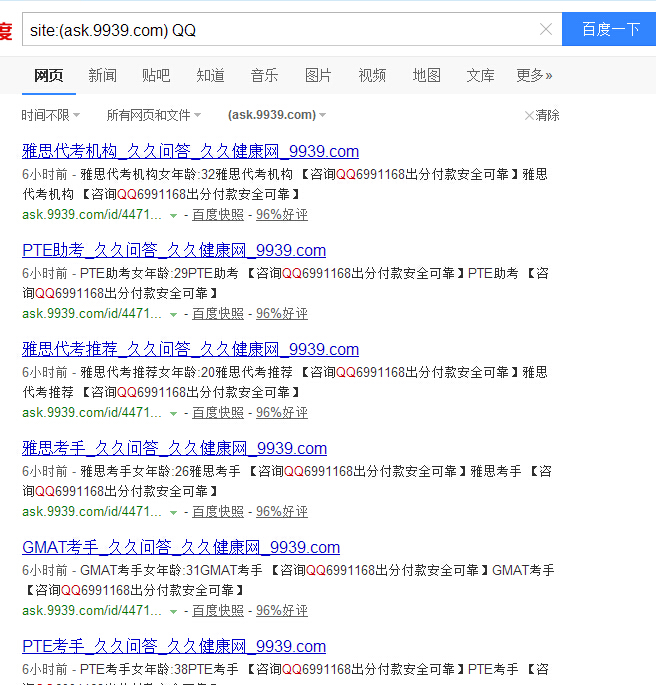Open the 雅思代考推荐 result title link
Screen dimensions: 656x685
(x=190, y=349)
